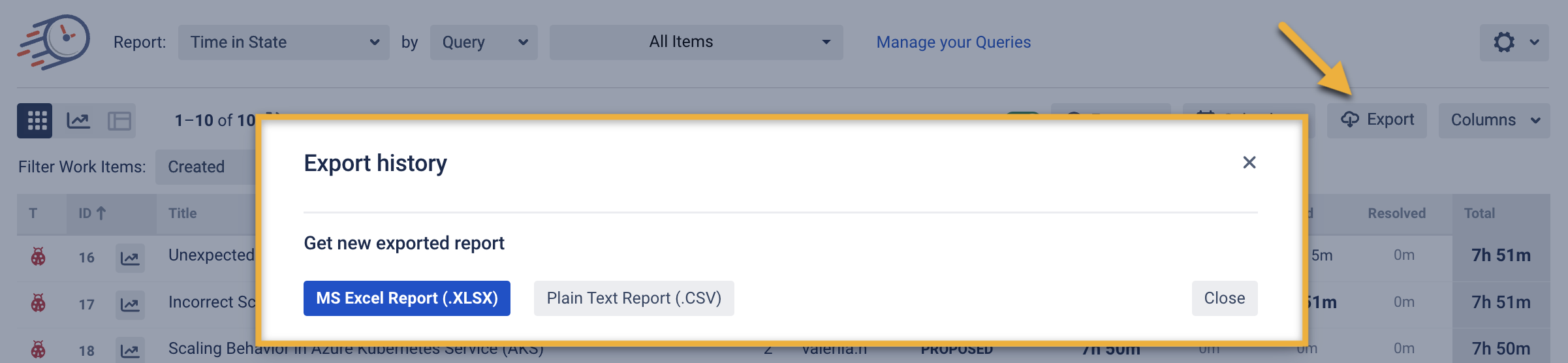Click the bug icon for item 16

(39, 257)
